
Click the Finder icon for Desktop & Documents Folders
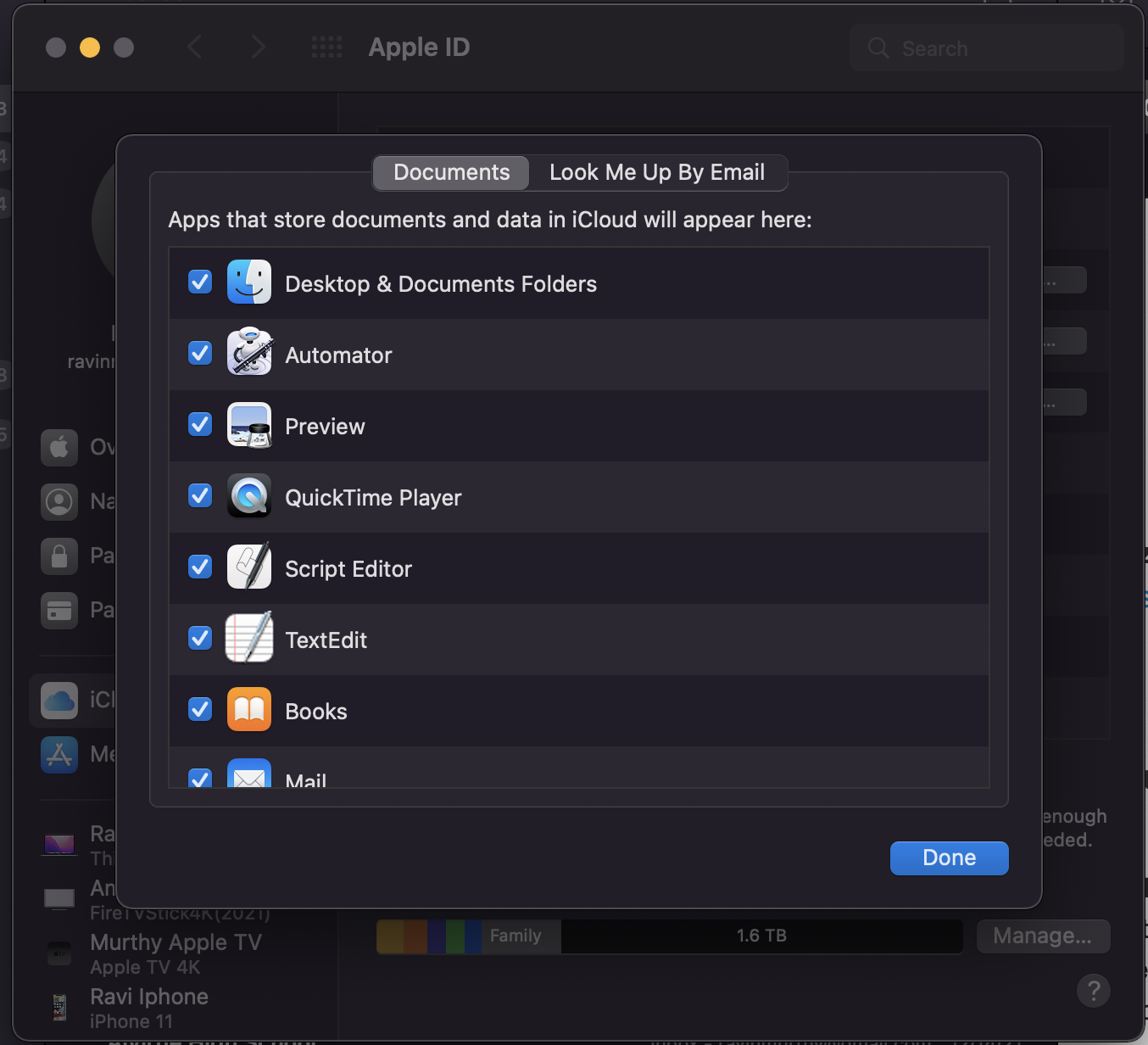tap(249, 282)
